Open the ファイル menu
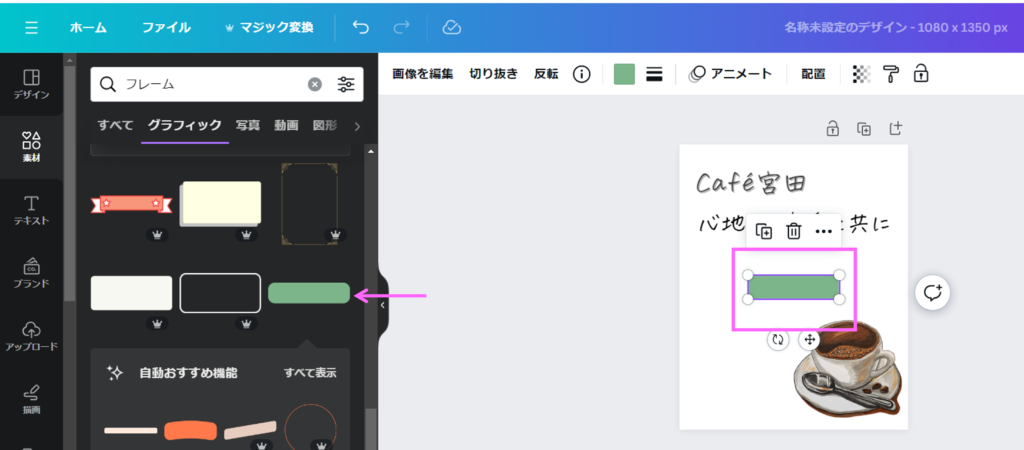Image resolution: width=1024 pixels, height=450 pixels. tap(166, 27)
